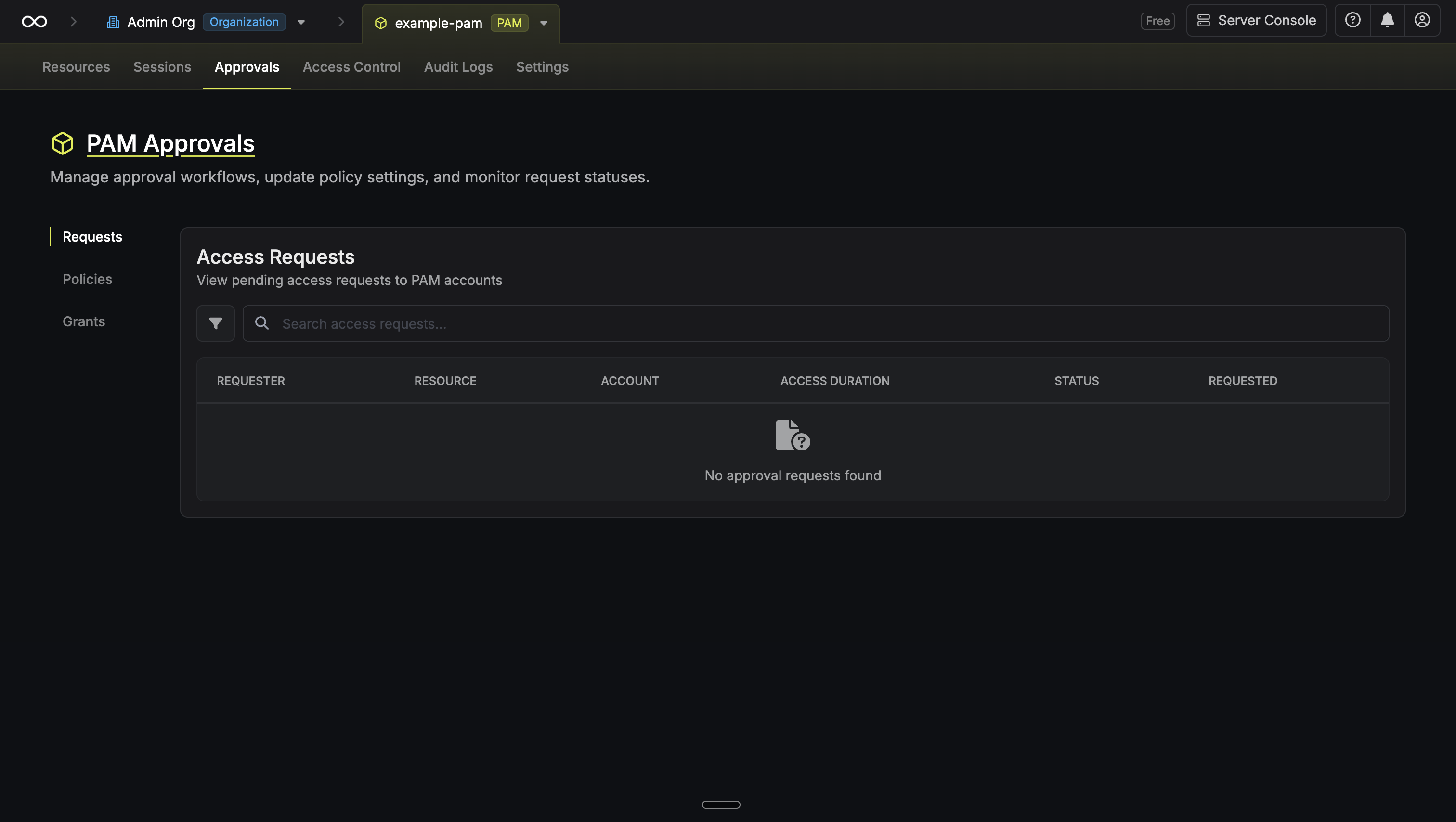The height and width of the screenshot is (822, 1456).
Task: Select the Approvals tab
Action: [x=247, y=67]
